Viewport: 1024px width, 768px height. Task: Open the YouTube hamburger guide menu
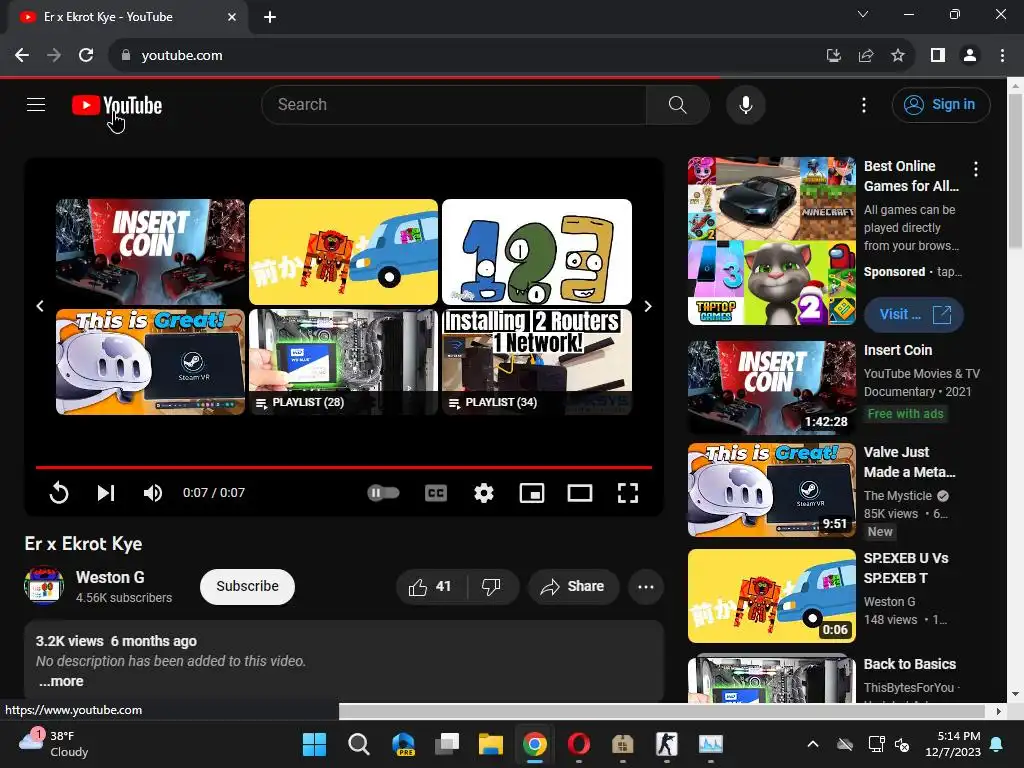coord(36,104)
